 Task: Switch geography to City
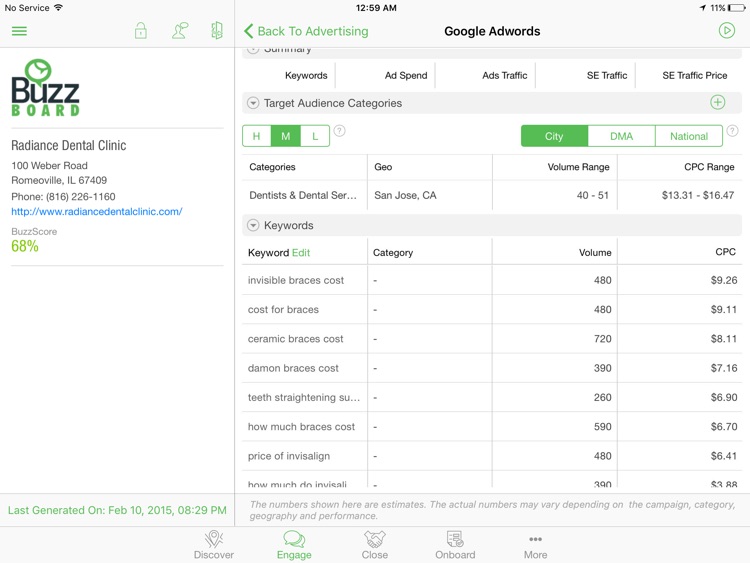coord(554,136)
